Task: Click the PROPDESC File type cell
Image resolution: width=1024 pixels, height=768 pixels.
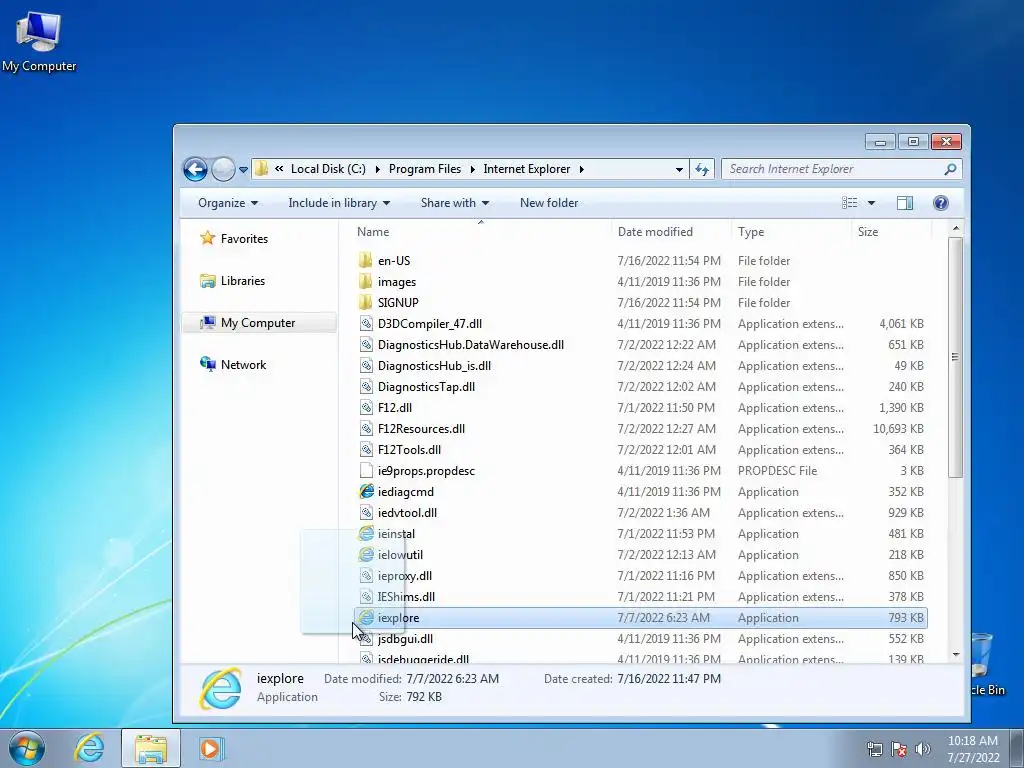Action: pos(777,471)
